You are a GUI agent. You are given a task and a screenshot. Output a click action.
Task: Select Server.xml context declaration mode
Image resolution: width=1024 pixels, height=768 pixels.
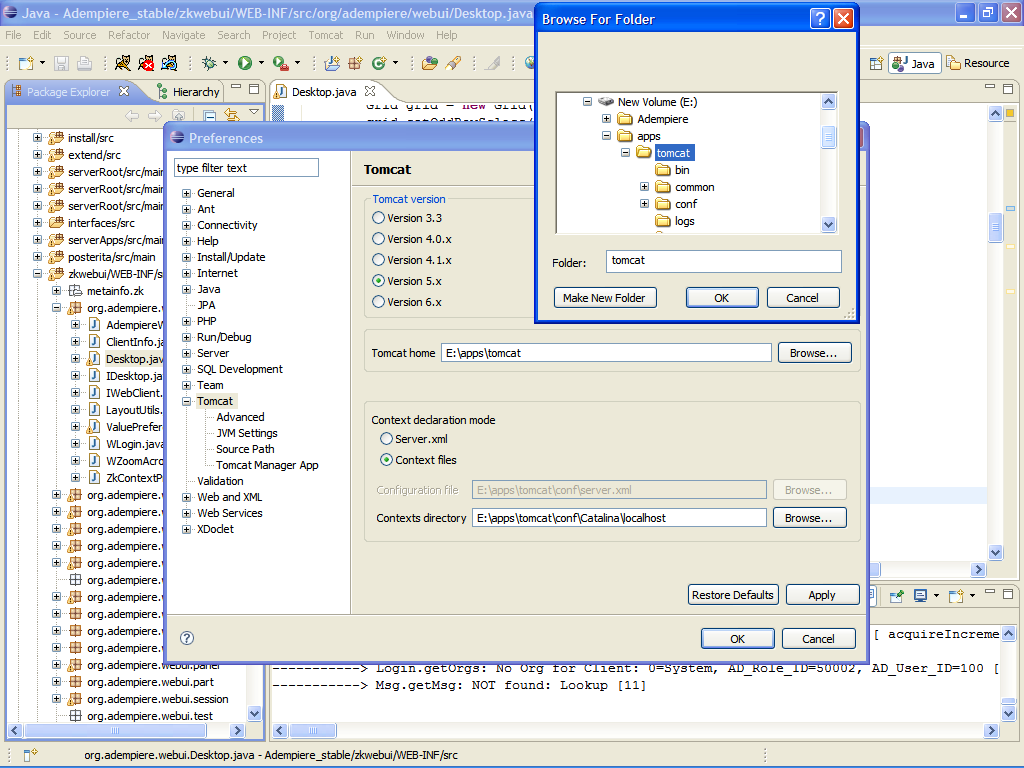[387, 438]
